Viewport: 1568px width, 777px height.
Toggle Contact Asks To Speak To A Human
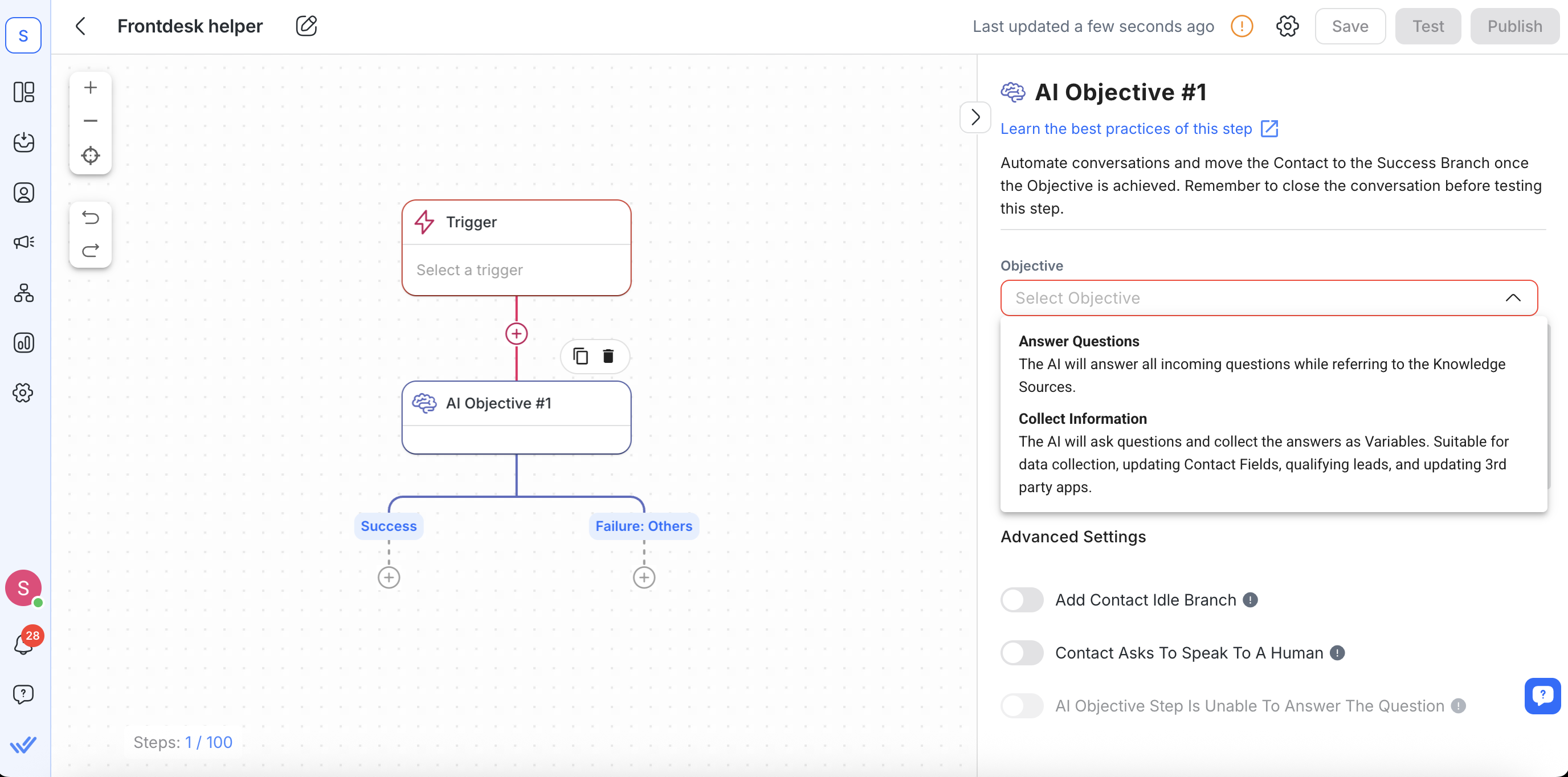point(1022,653)
